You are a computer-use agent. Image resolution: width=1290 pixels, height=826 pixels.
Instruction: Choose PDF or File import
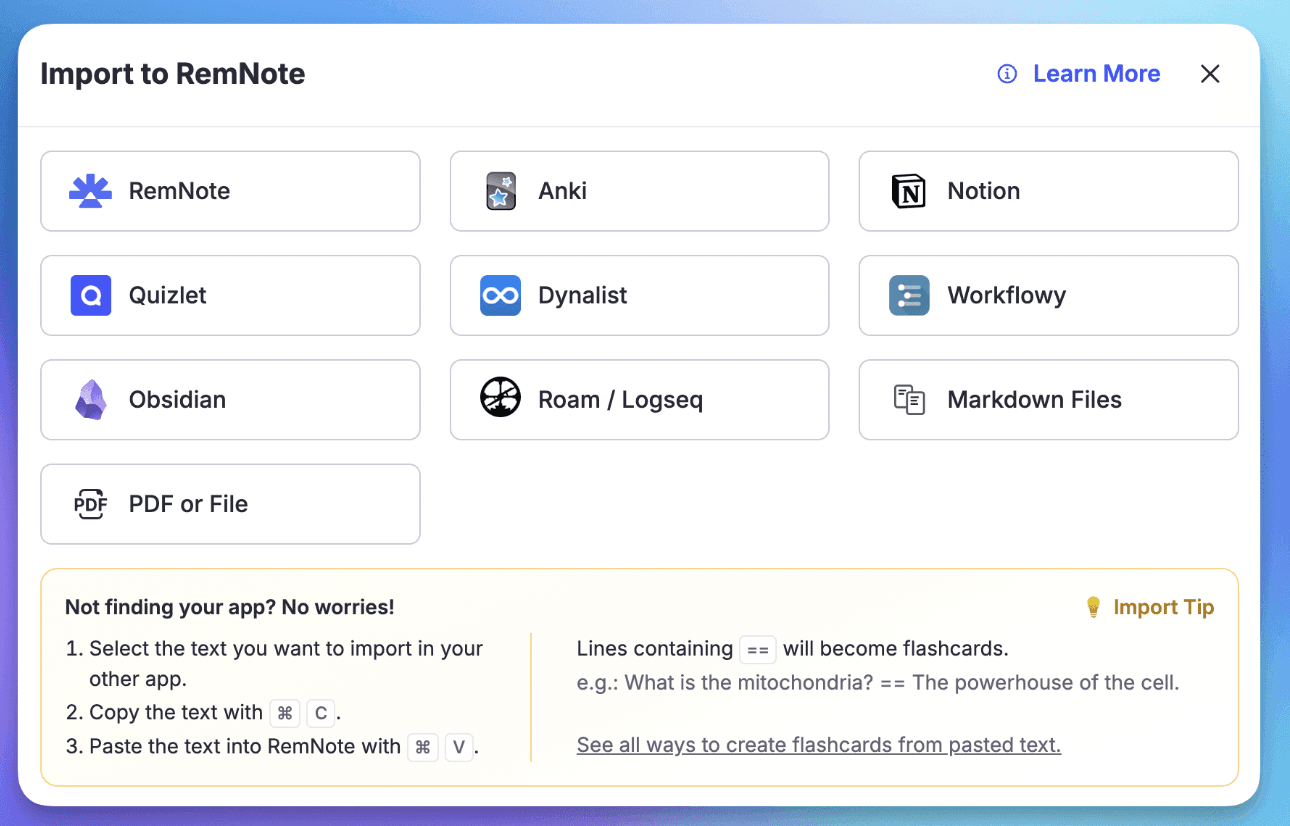(230, 504)
